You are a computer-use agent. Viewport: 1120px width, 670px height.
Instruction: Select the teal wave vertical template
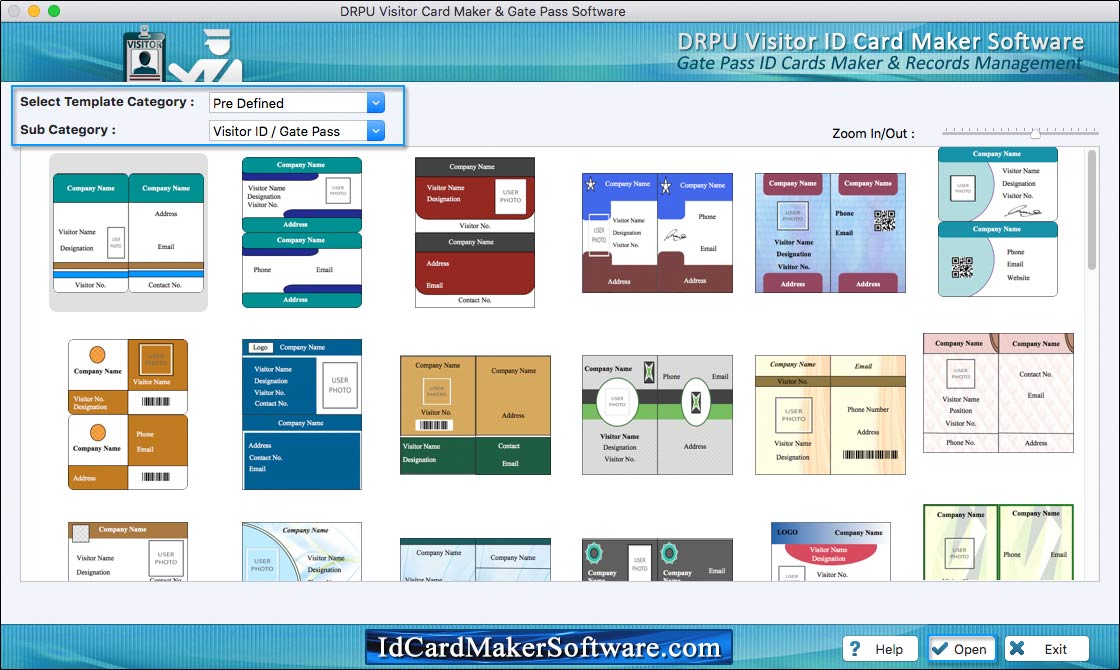pos(301,233)
